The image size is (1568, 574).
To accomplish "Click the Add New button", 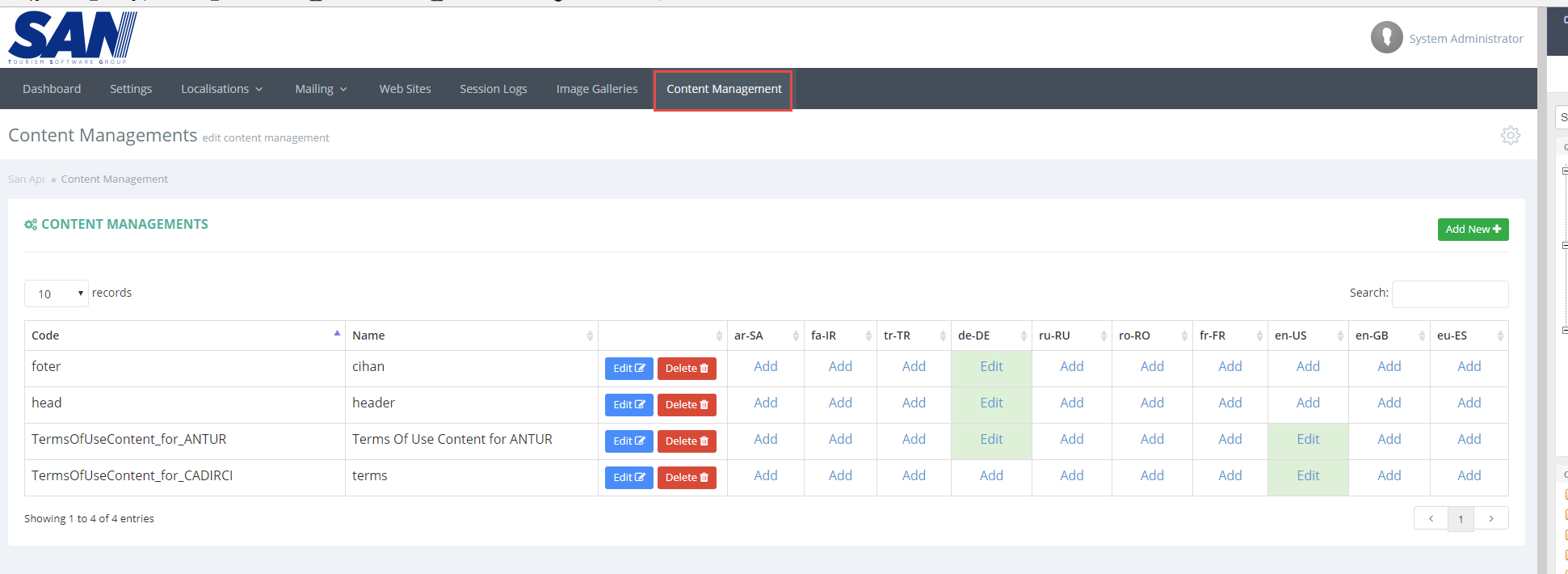I will [1473, 230].
